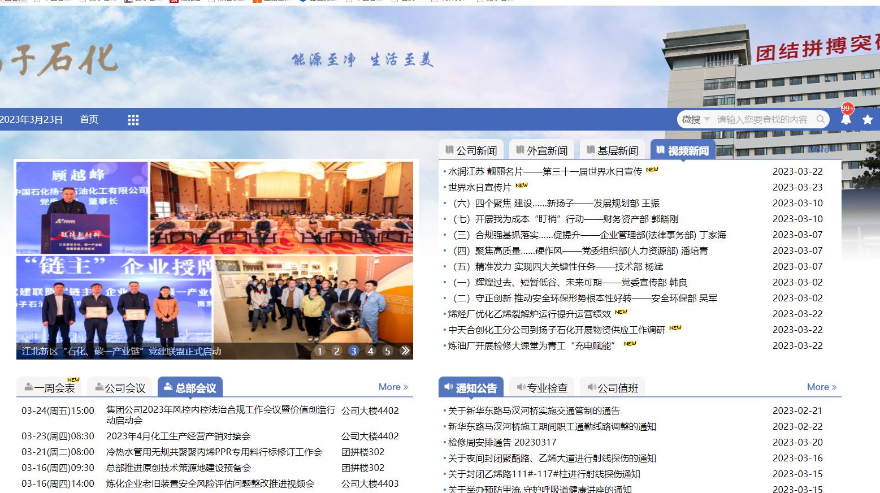Open the 一周会表 tab

[x=49, y=387]
